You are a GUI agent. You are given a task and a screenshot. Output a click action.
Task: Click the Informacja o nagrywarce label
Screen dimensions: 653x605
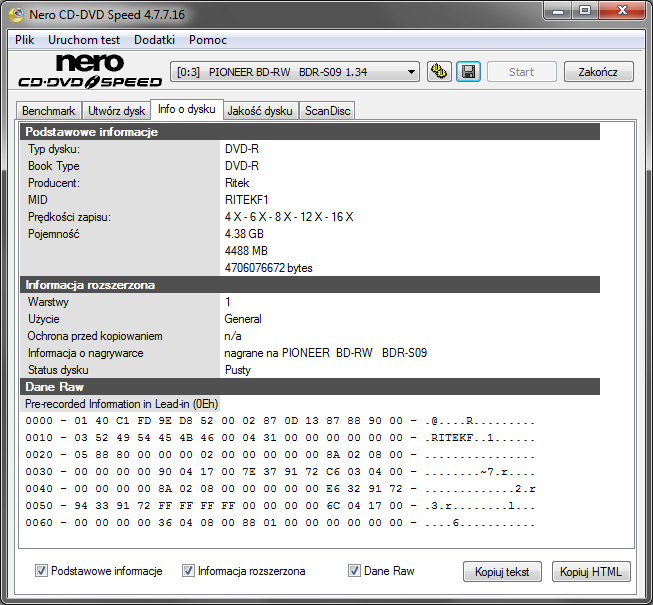pyautogui.click(x=85, y=353)
